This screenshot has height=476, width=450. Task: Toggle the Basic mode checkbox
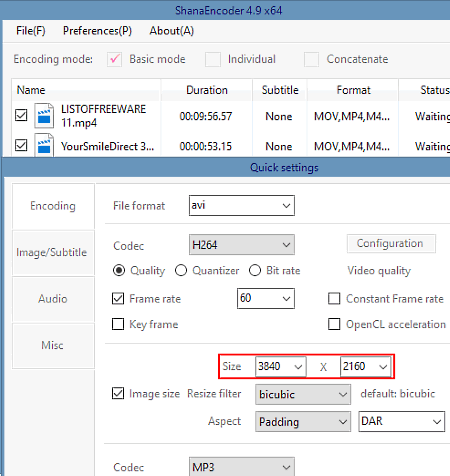[x=114, y=59]
